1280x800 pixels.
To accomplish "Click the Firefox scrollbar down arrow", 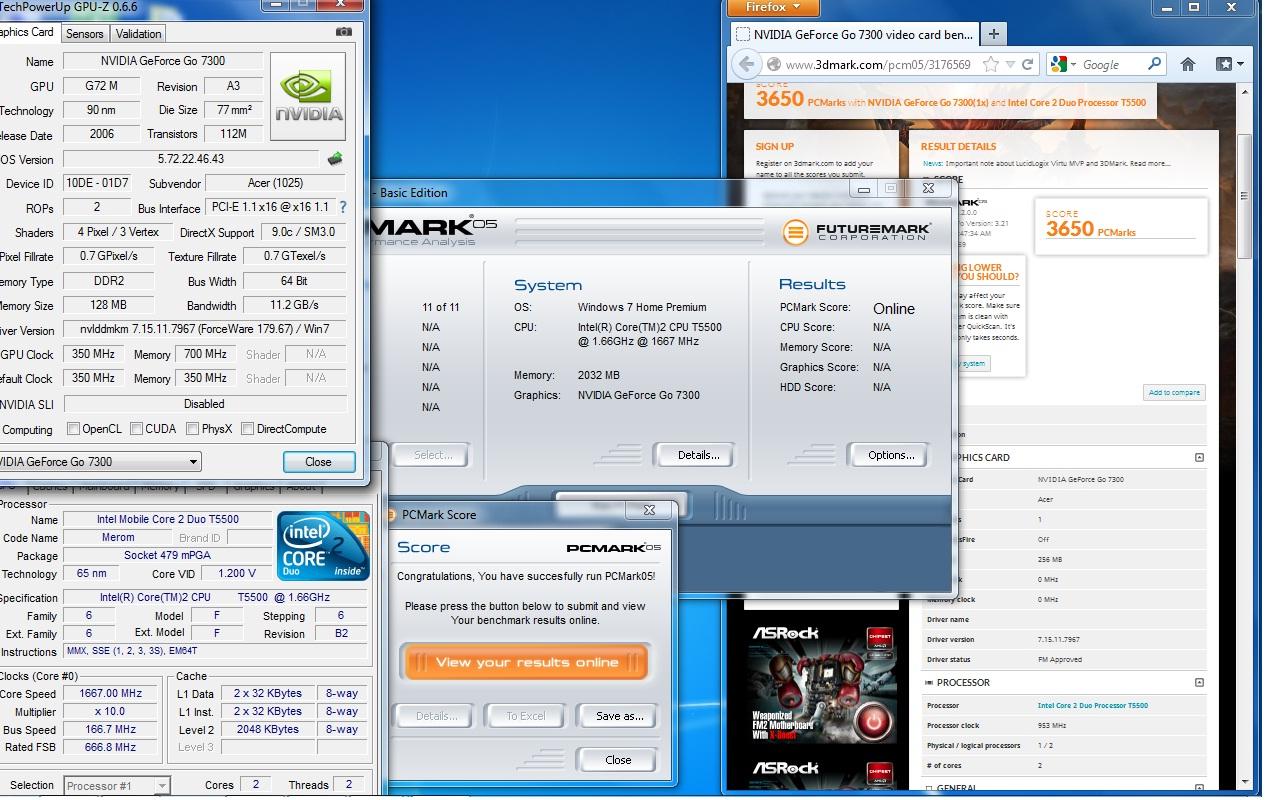I will [1244, 783].
